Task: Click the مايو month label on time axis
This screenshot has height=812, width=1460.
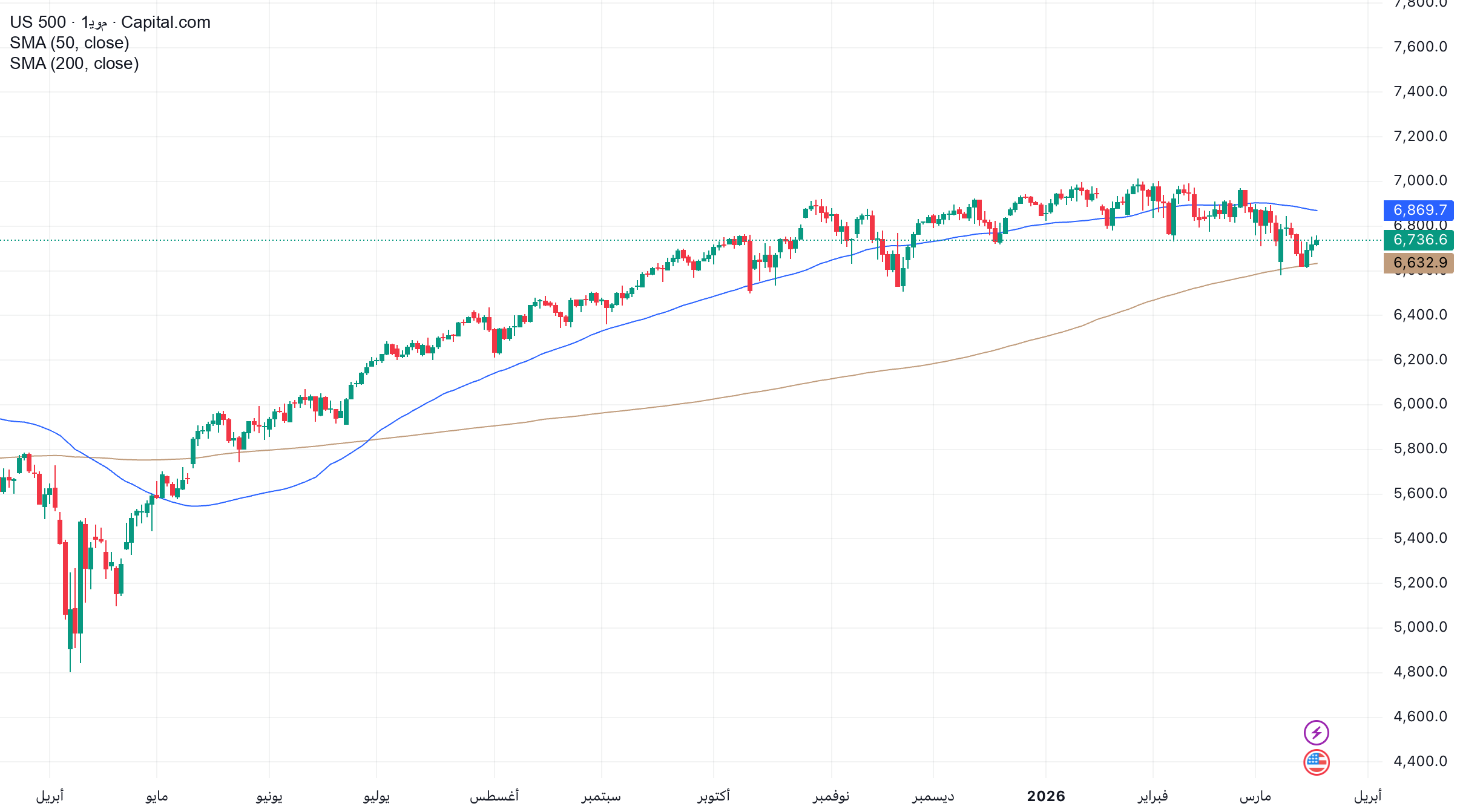Action: [157, 796]
